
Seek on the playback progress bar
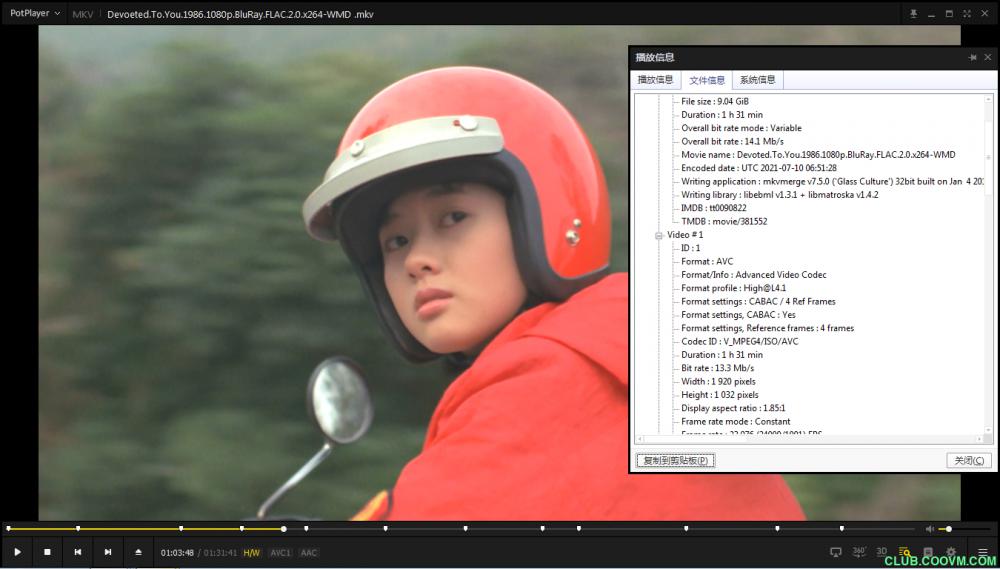click(x=462, y=529)
